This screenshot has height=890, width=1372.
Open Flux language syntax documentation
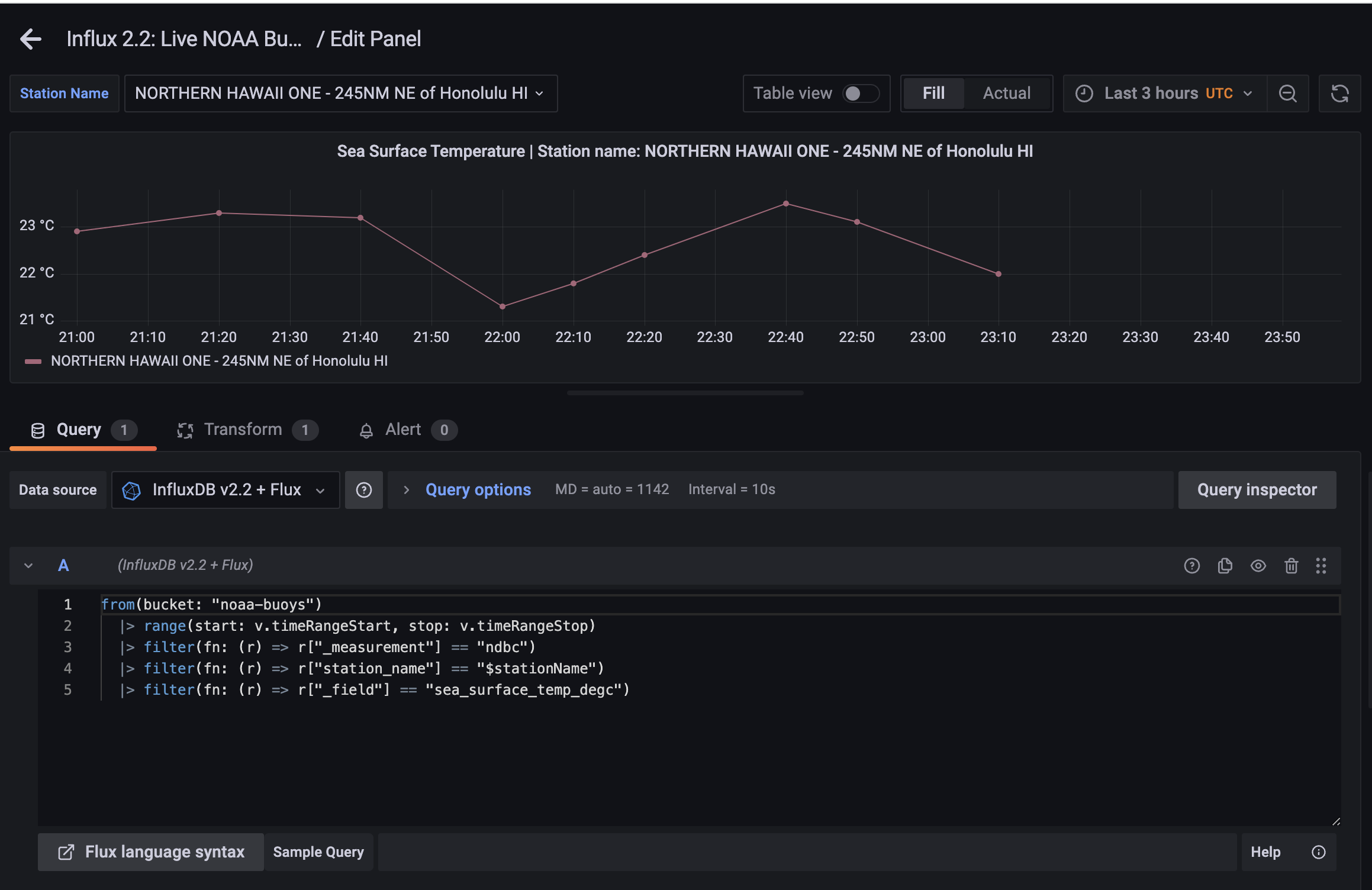(150, 852)
